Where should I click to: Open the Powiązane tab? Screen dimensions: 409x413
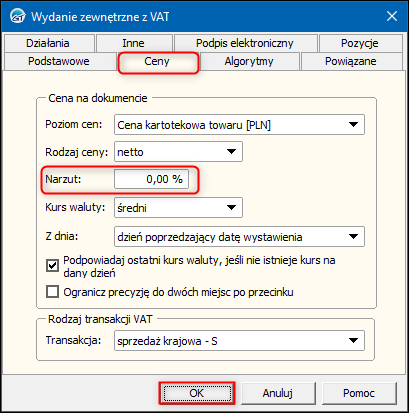point(351,61)
